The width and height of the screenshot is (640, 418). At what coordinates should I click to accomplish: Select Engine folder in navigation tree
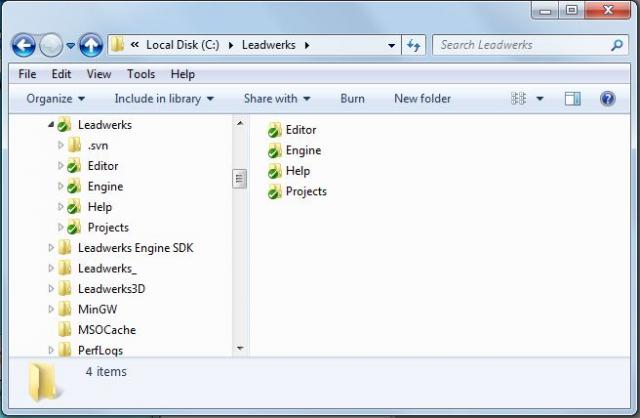point(105,186)
